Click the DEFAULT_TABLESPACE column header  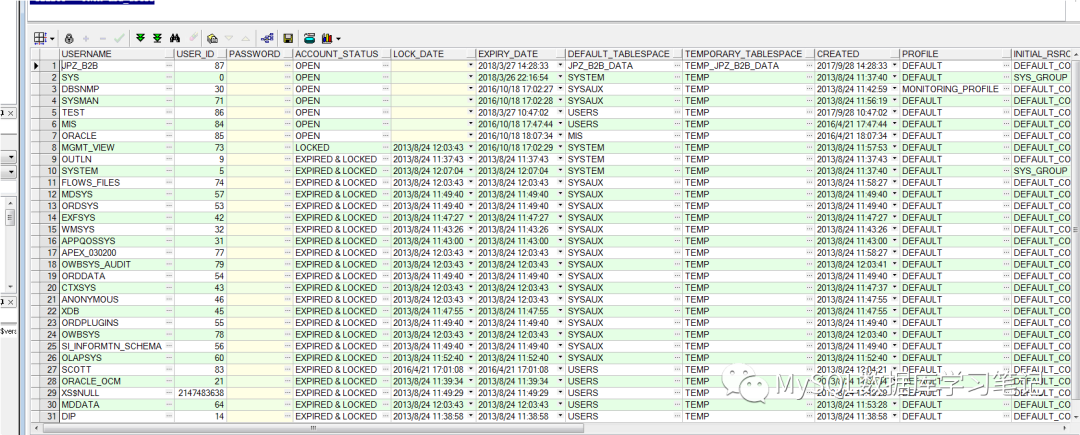click(x=624, y=54)
